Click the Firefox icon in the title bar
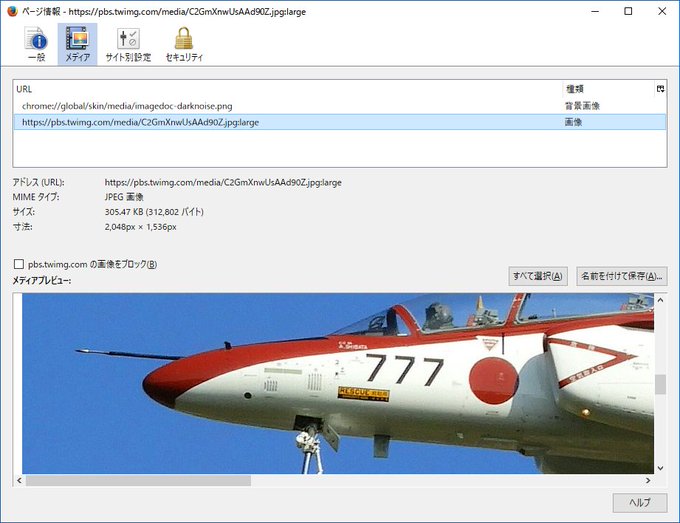 12,11
